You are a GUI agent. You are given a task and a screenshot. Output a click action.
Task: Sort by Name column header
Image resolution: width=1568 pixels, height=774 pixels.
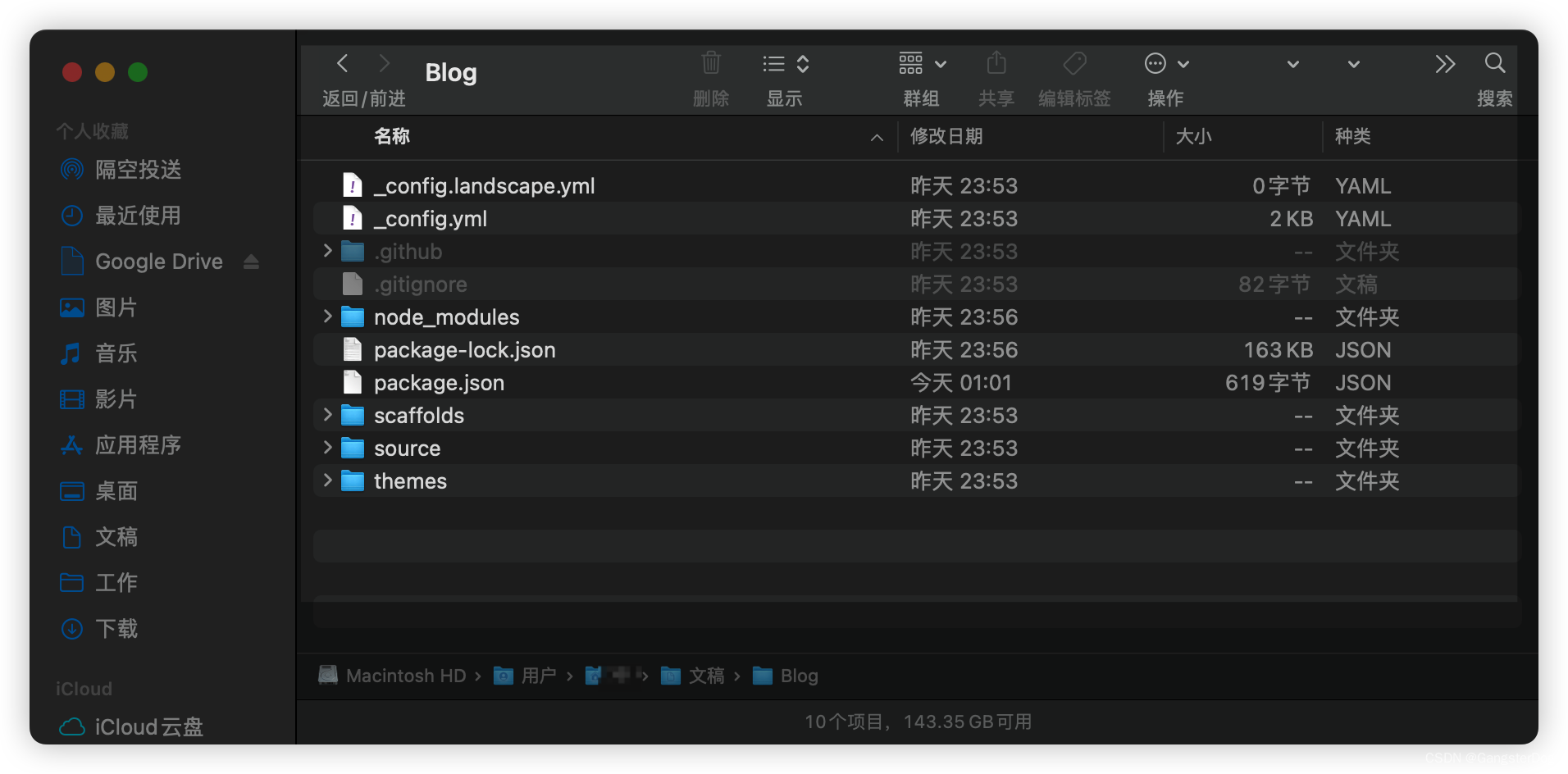tap(392, 136)
